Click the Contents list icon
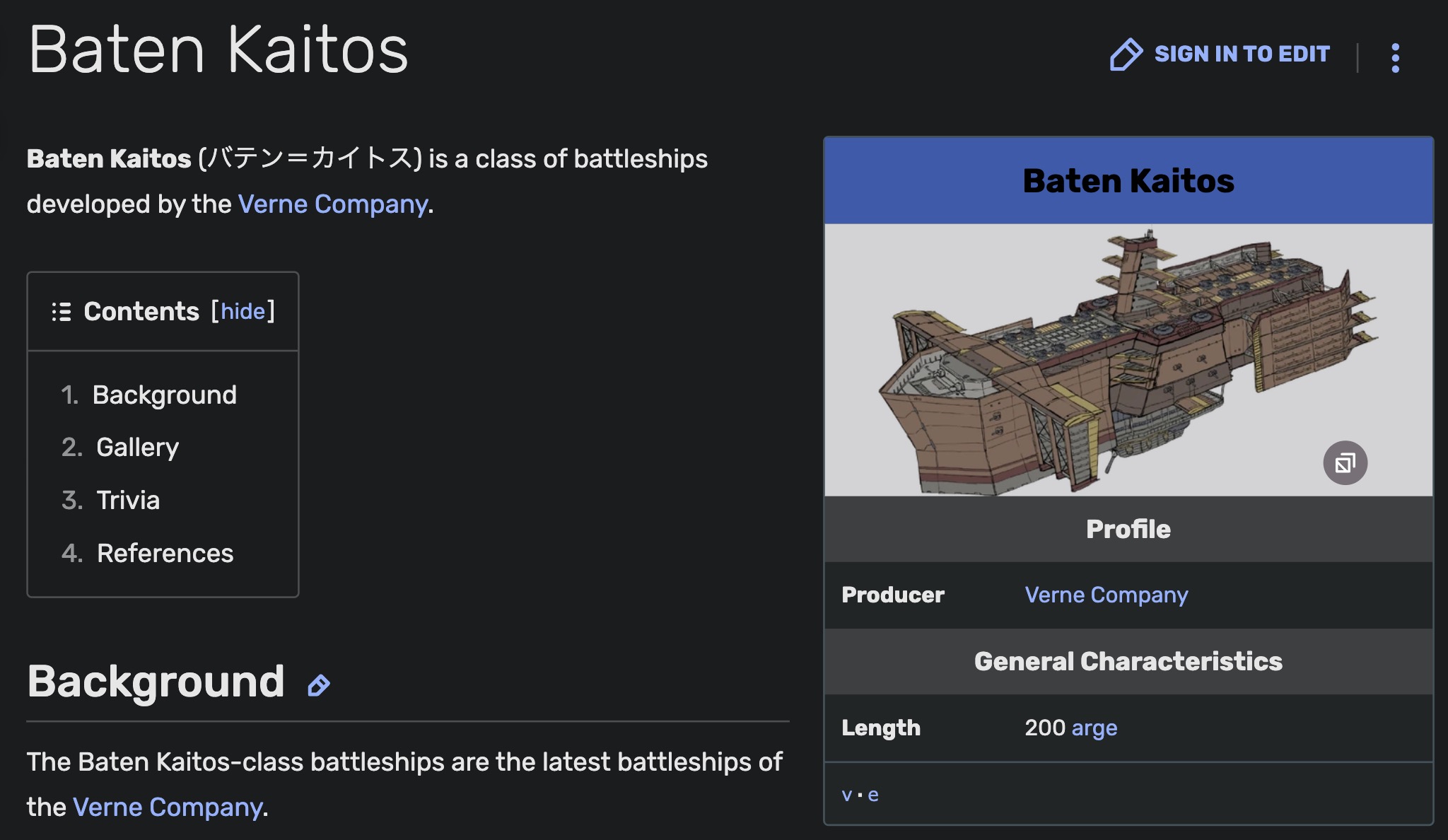 pyautogui.click(x=62, y=312)
